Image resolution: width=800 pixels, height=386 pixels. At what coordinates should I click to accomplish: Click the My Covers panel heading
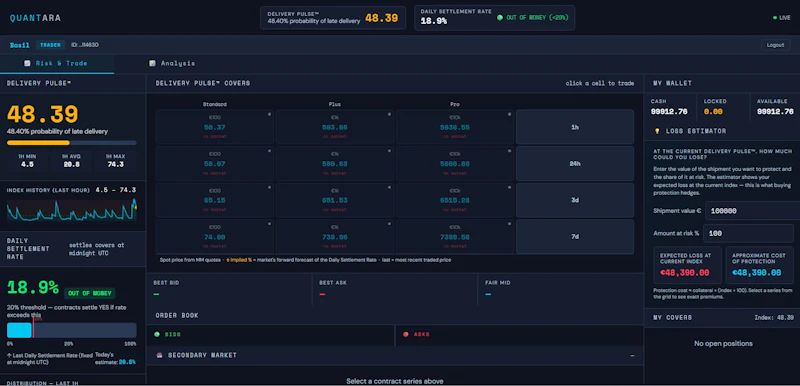[x=672, y=317]
